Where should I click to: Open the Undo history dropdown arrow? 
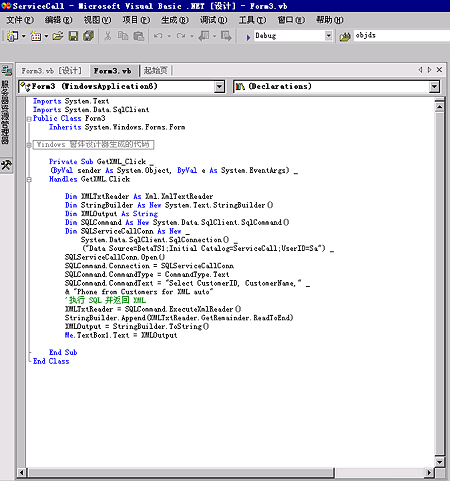coord(169,36)
